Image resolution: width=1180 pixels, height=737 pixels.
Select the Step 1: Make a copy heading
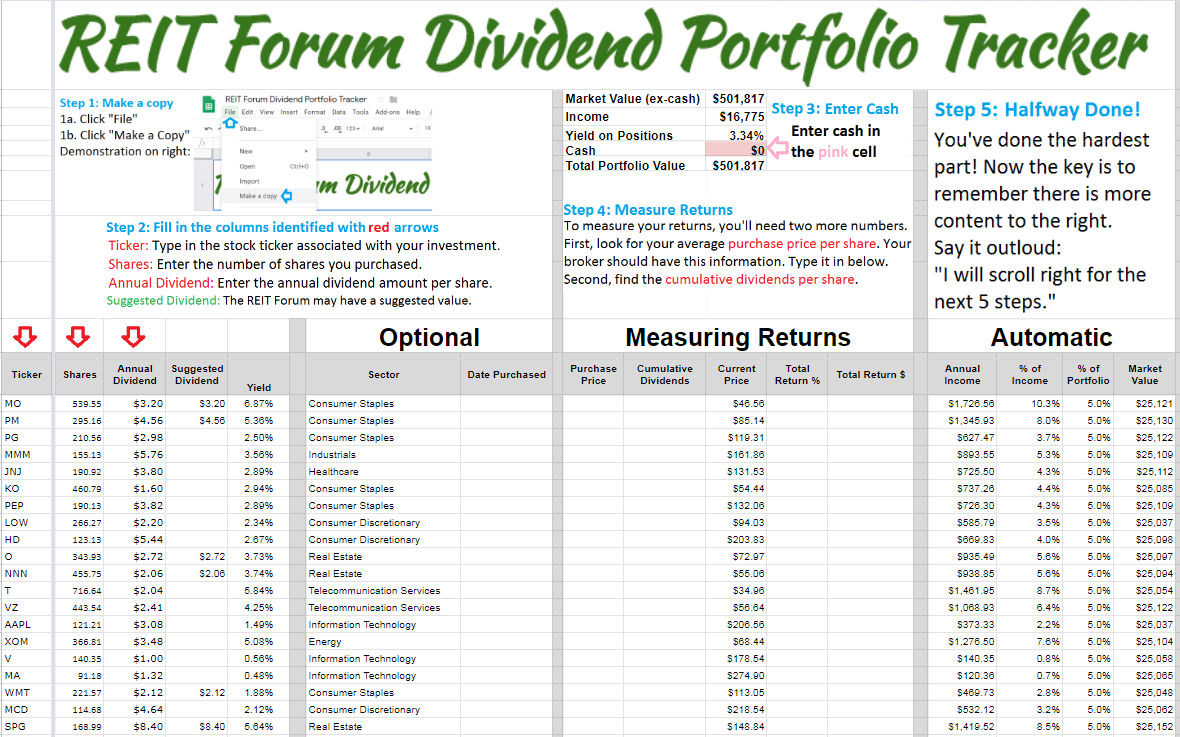coord(117,103)
